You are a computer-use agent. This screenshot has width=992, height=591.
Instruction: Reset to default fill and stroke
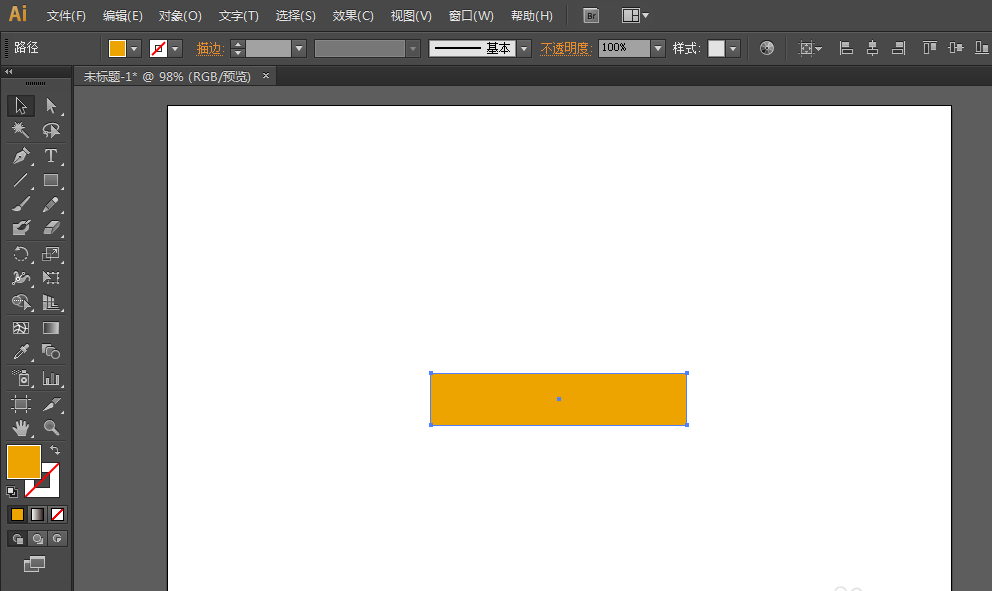12,492
